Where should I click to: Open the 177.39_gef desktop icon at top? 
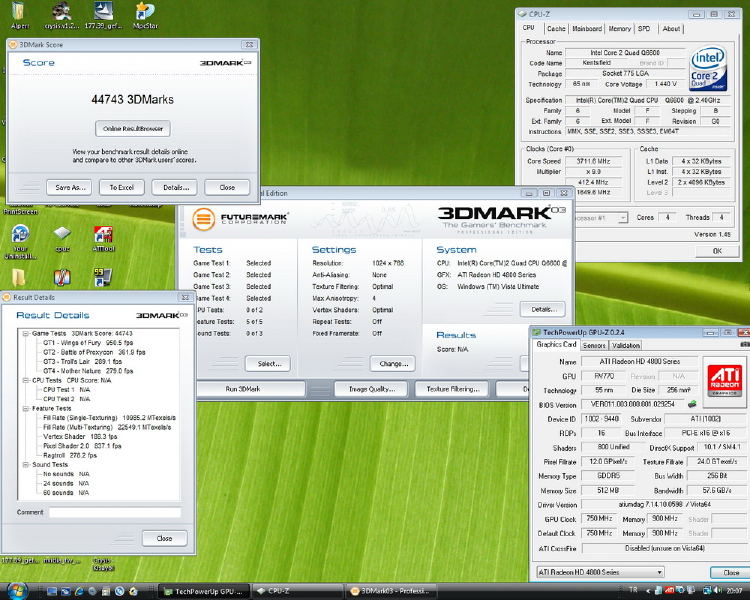click(103, 15)
